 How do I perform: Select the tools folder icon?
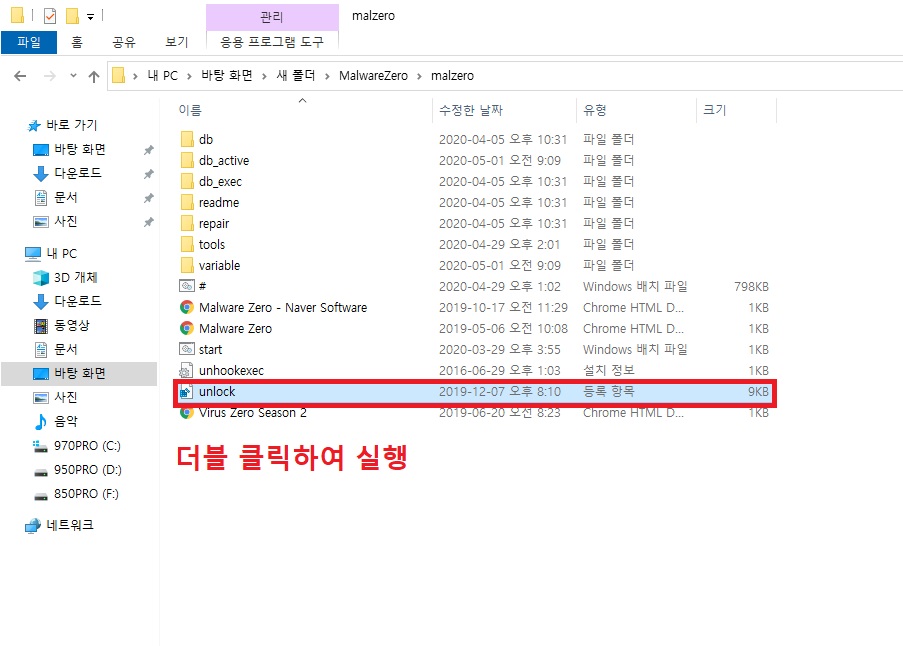coord(187,244)
